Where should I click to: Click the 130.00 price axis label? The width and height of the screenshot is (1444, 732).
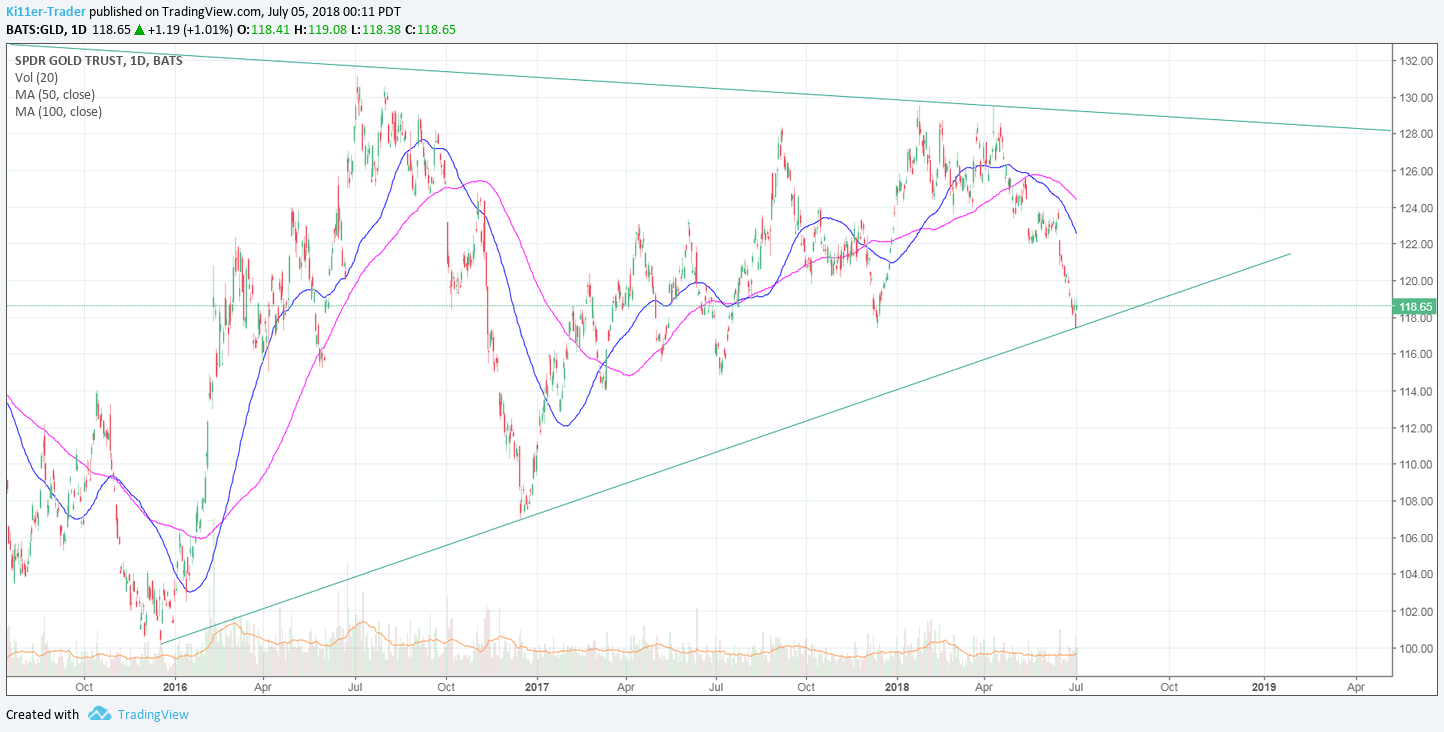click(x=1416, y=98)
